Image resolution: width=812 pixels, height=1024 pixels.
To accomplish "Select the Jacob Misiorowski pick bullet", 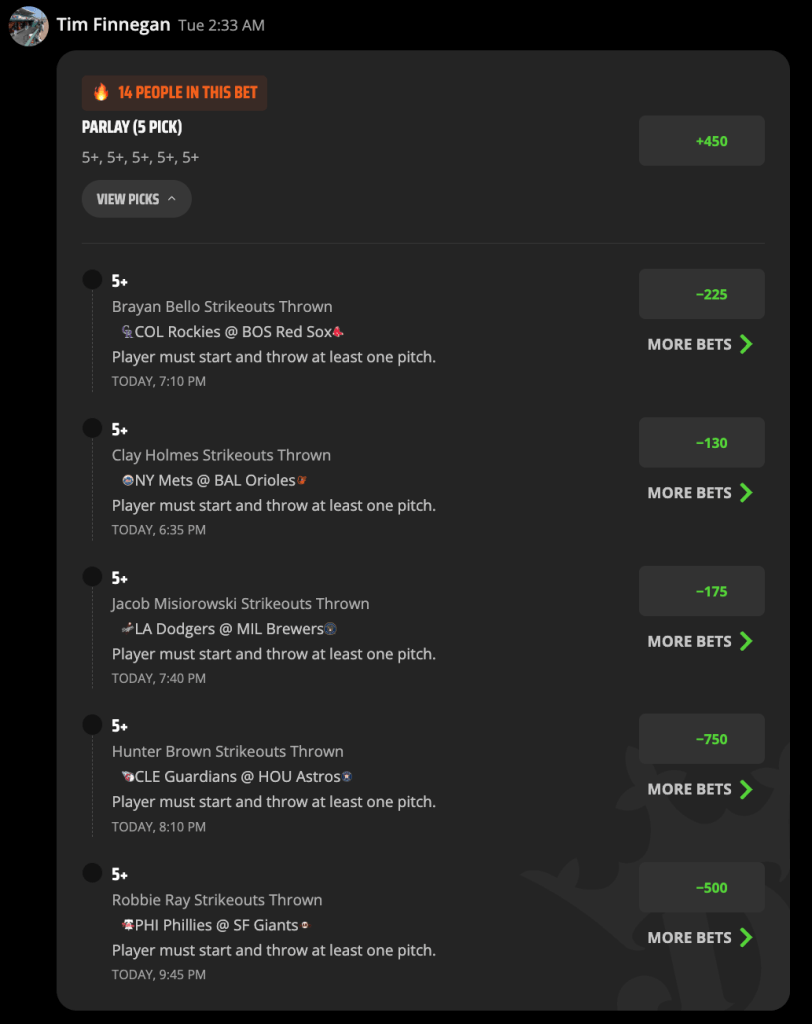I will [x=92, y=576].
